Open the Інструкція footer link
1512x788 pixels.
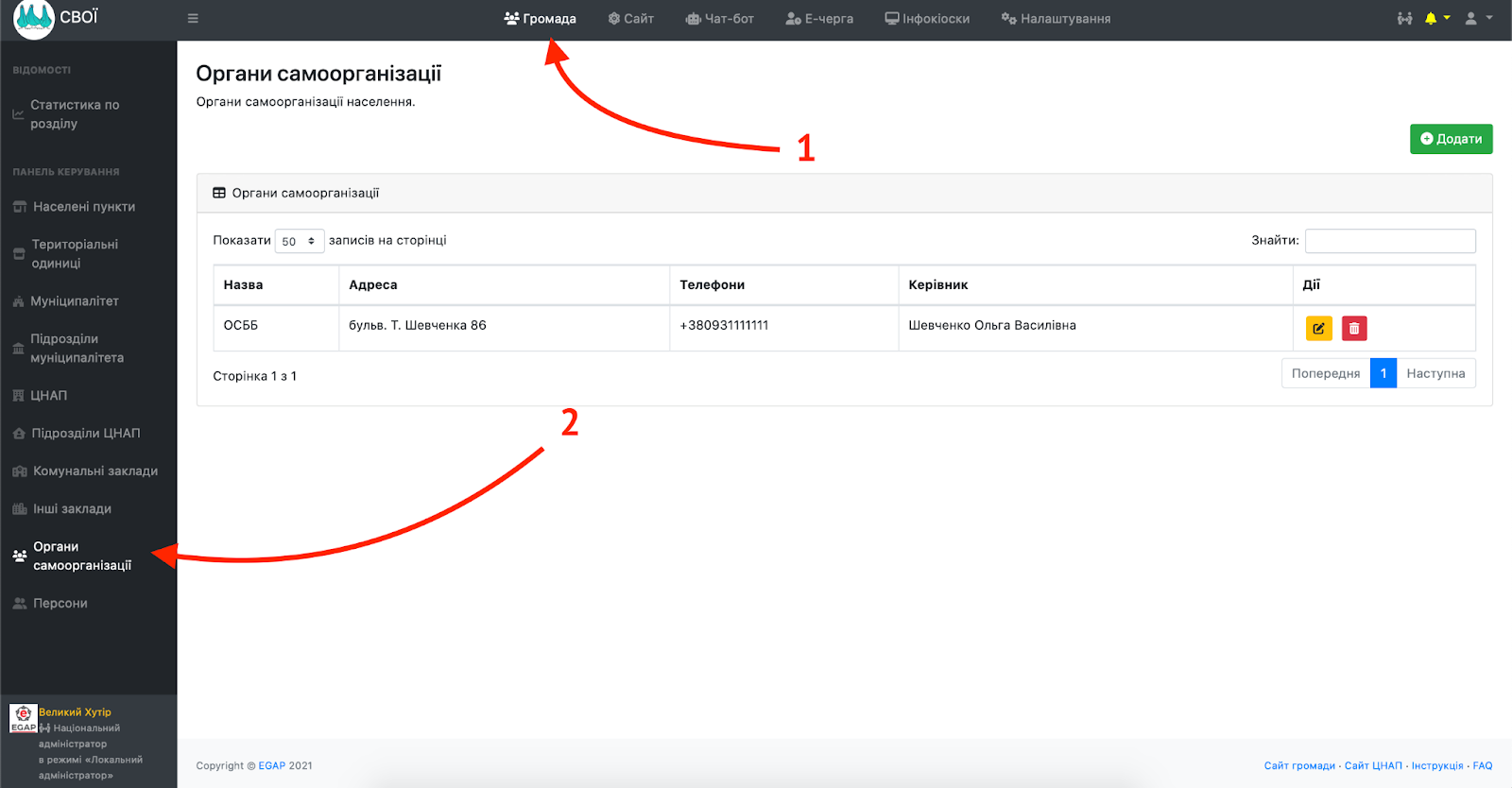(1436, 765)
